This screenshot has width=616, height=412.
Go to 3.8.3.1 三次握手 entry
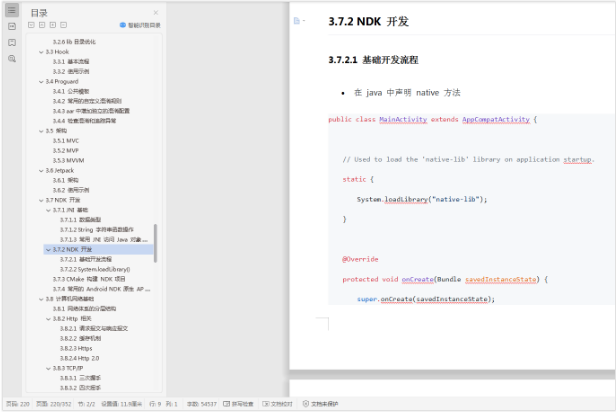tap(80, 378)
